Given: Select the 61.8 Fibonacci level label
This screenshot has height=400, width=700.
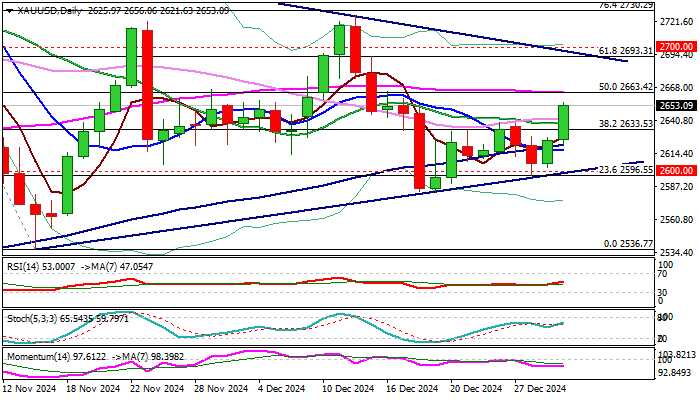Looking at the screenshot, I should [615, 50].
